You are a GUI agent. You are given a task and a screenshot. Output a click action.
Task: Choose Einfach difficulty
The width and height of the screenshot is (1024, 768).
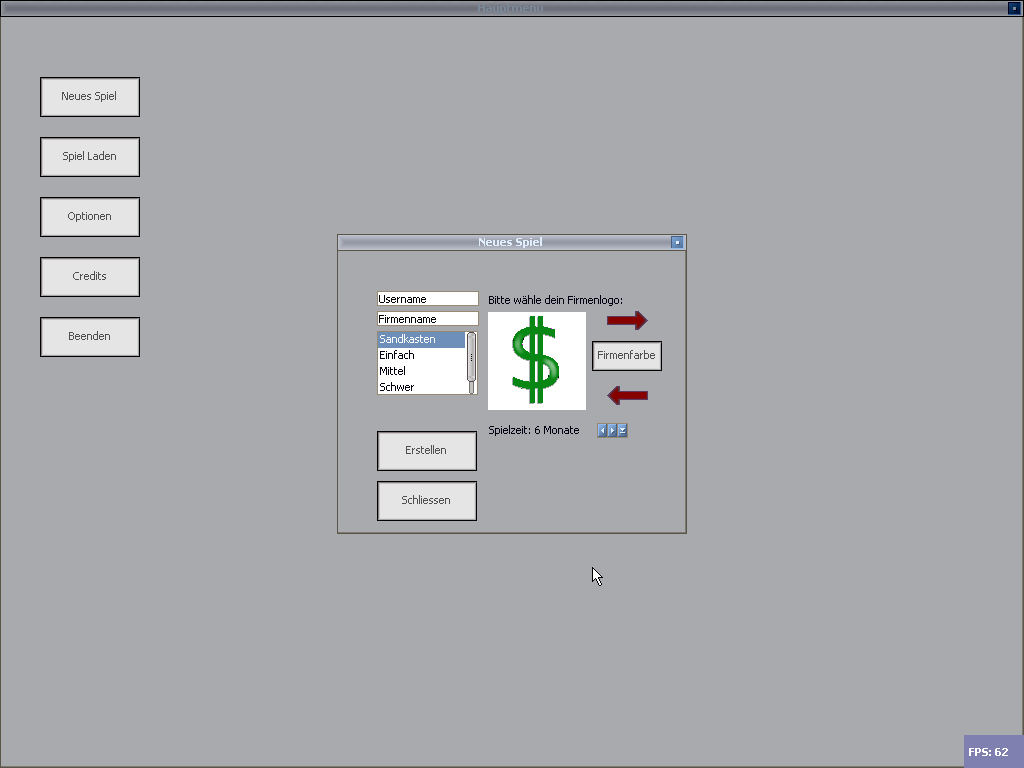(x=420, y=356)
